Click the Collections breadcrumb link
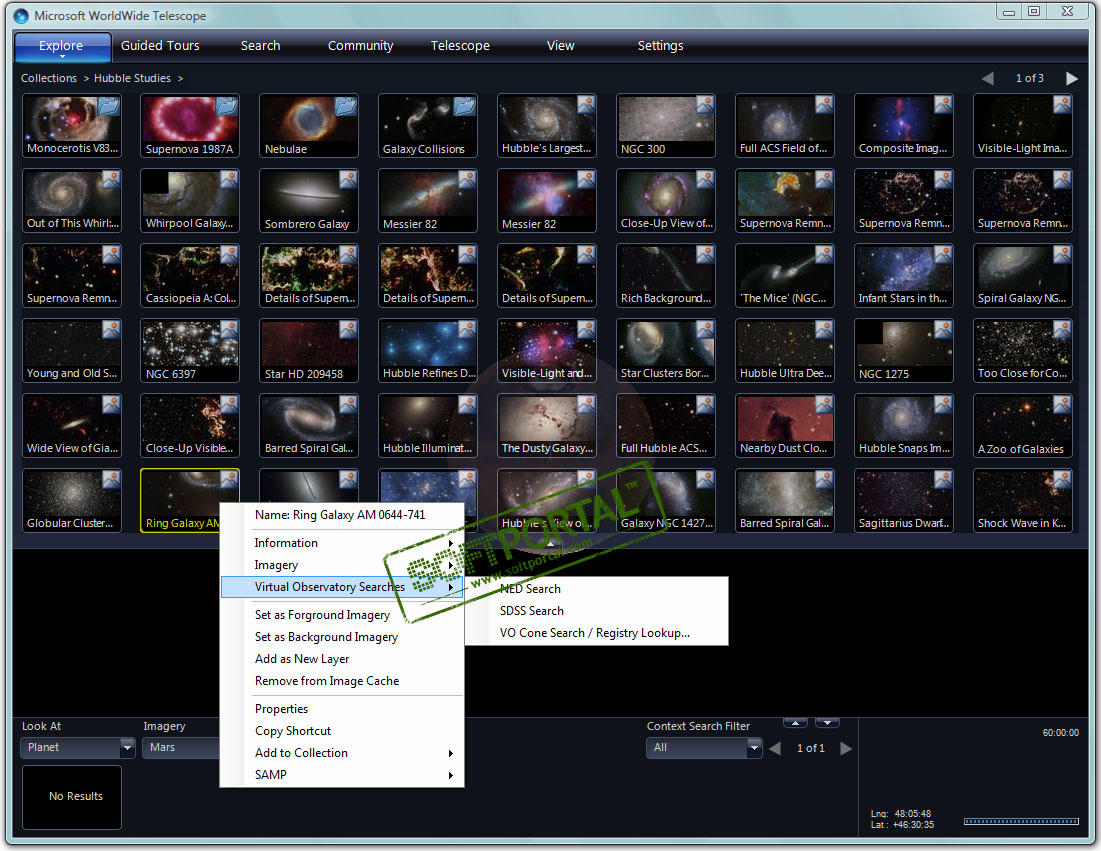This screenshot has height=851, width=1101. 48,78
